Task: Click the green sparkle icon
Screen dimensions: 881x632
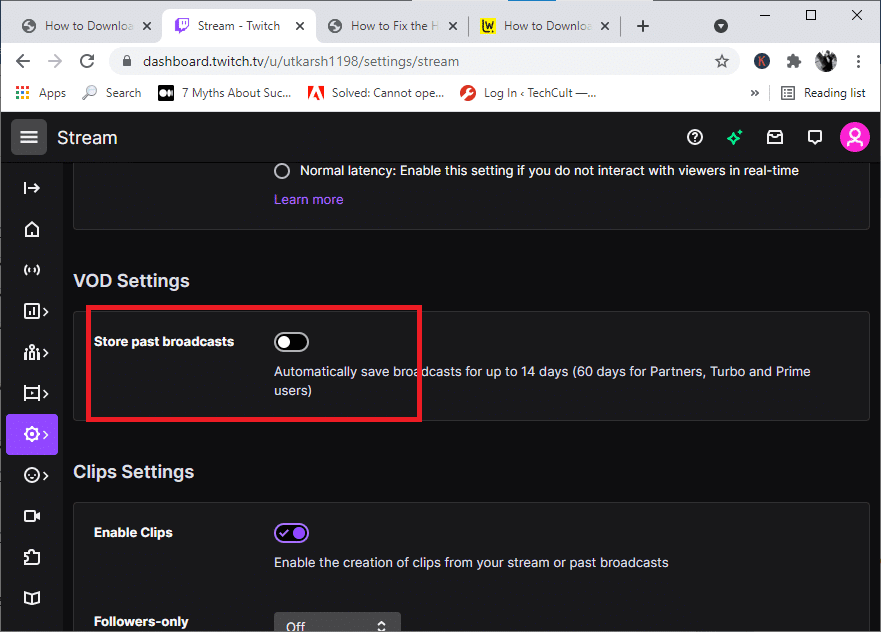Action: coord(735,137)
